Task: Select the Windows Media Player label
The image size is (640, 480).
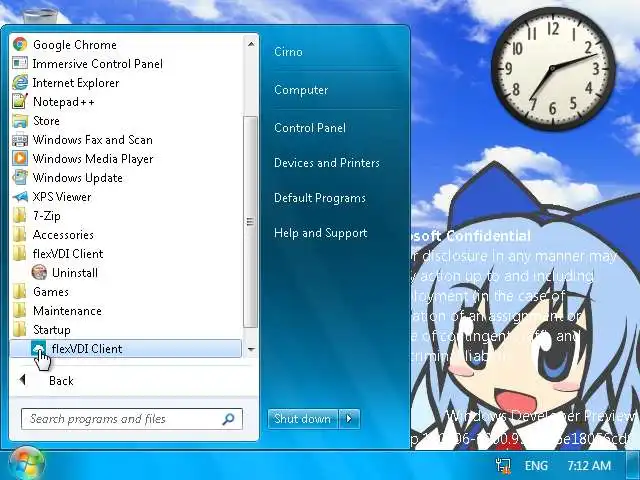Action: (93, 159)
